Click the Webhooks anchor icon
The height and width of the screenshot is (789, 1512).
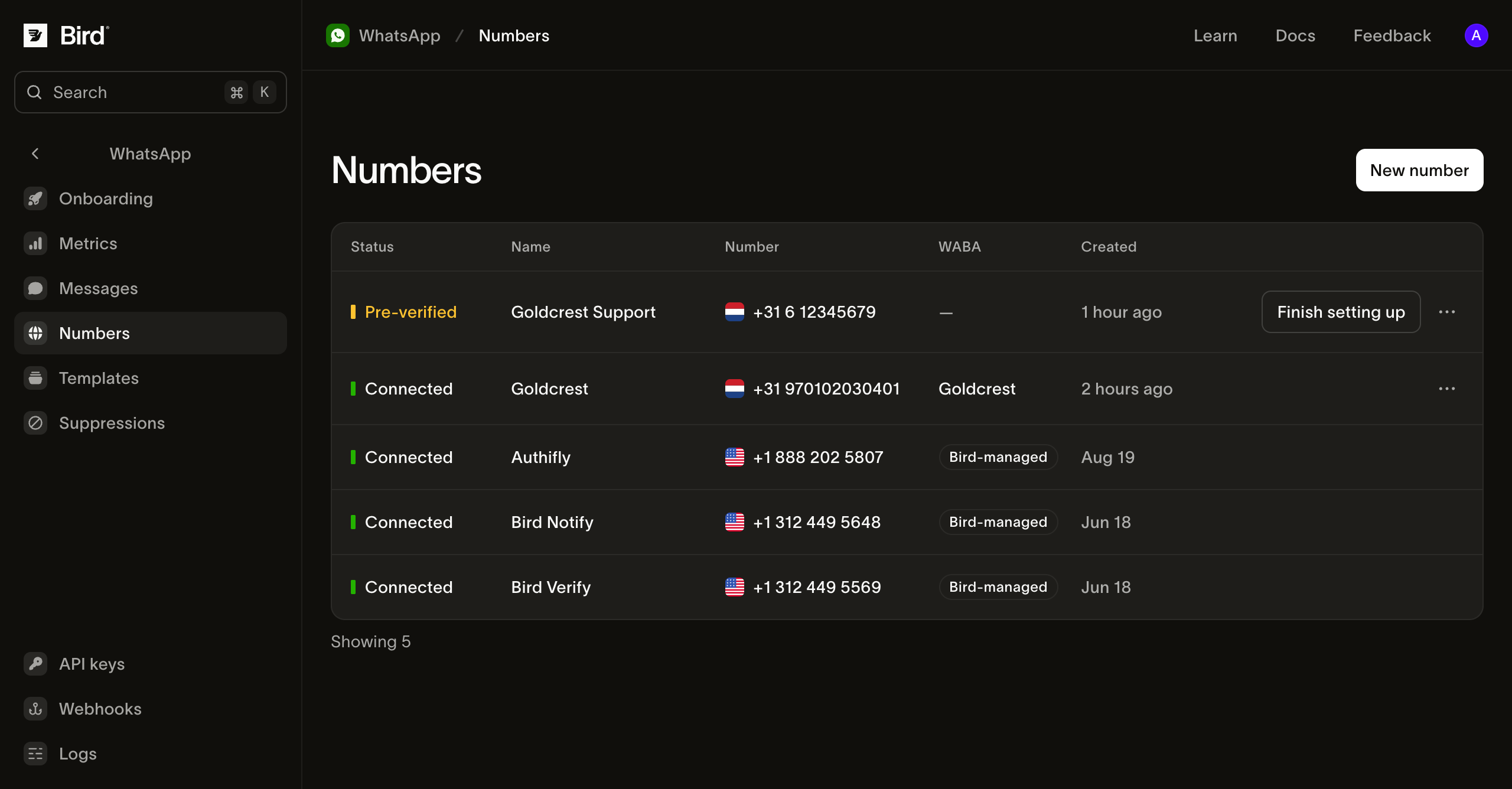35,709
